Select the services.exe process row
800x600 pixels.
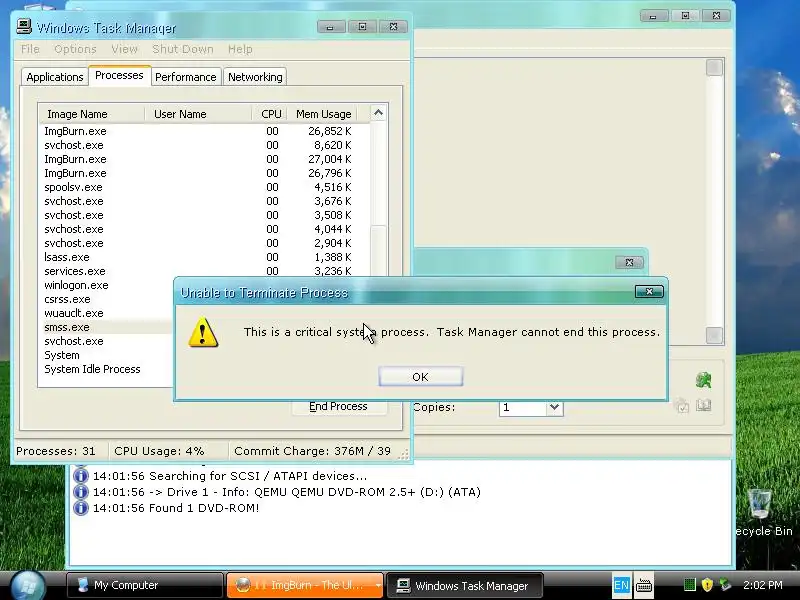click(205, 271)
